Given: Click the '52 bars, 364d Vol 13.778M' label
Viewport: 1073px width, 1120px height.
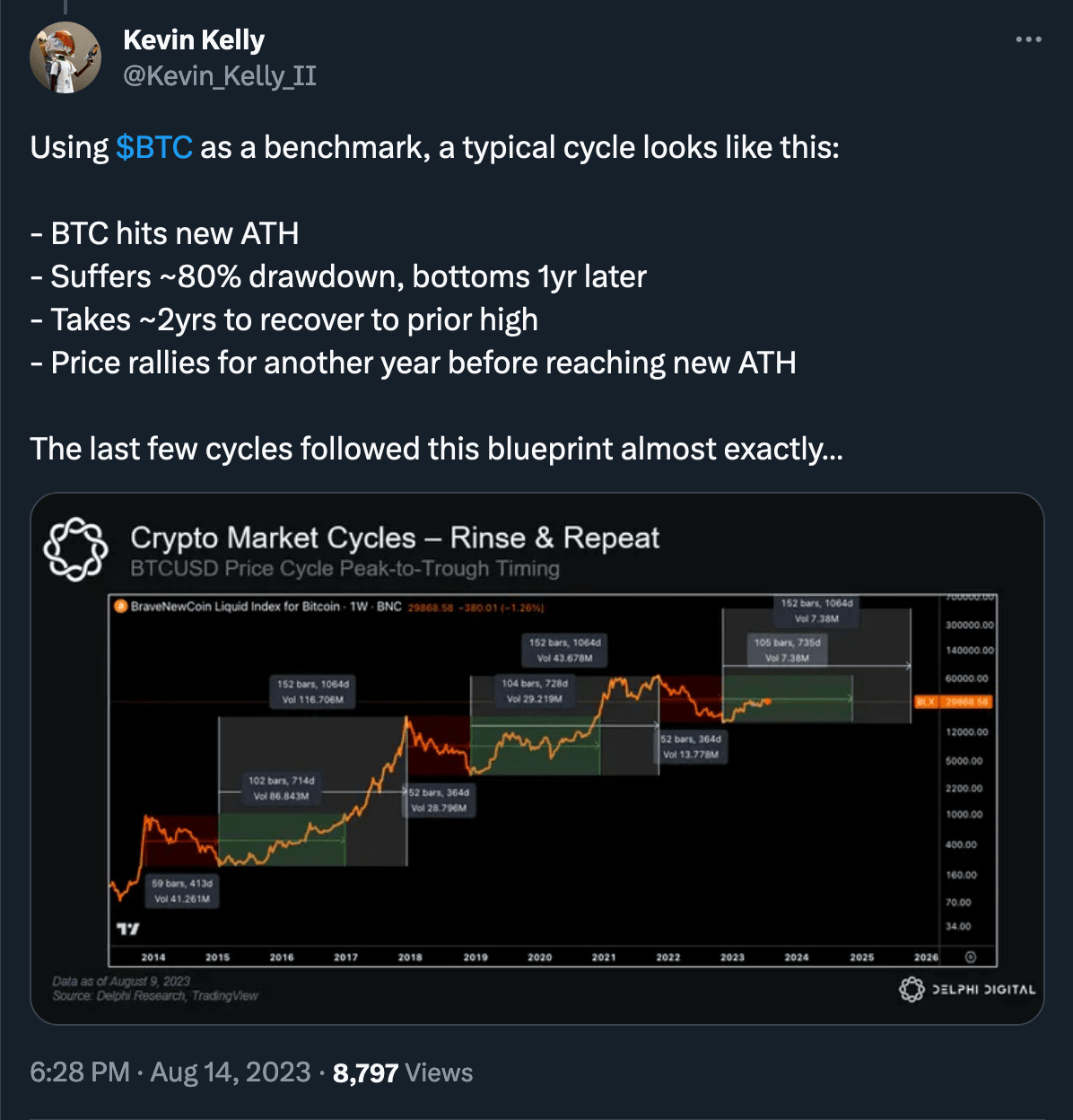Looking at the screenshot, I should (691, 747).
